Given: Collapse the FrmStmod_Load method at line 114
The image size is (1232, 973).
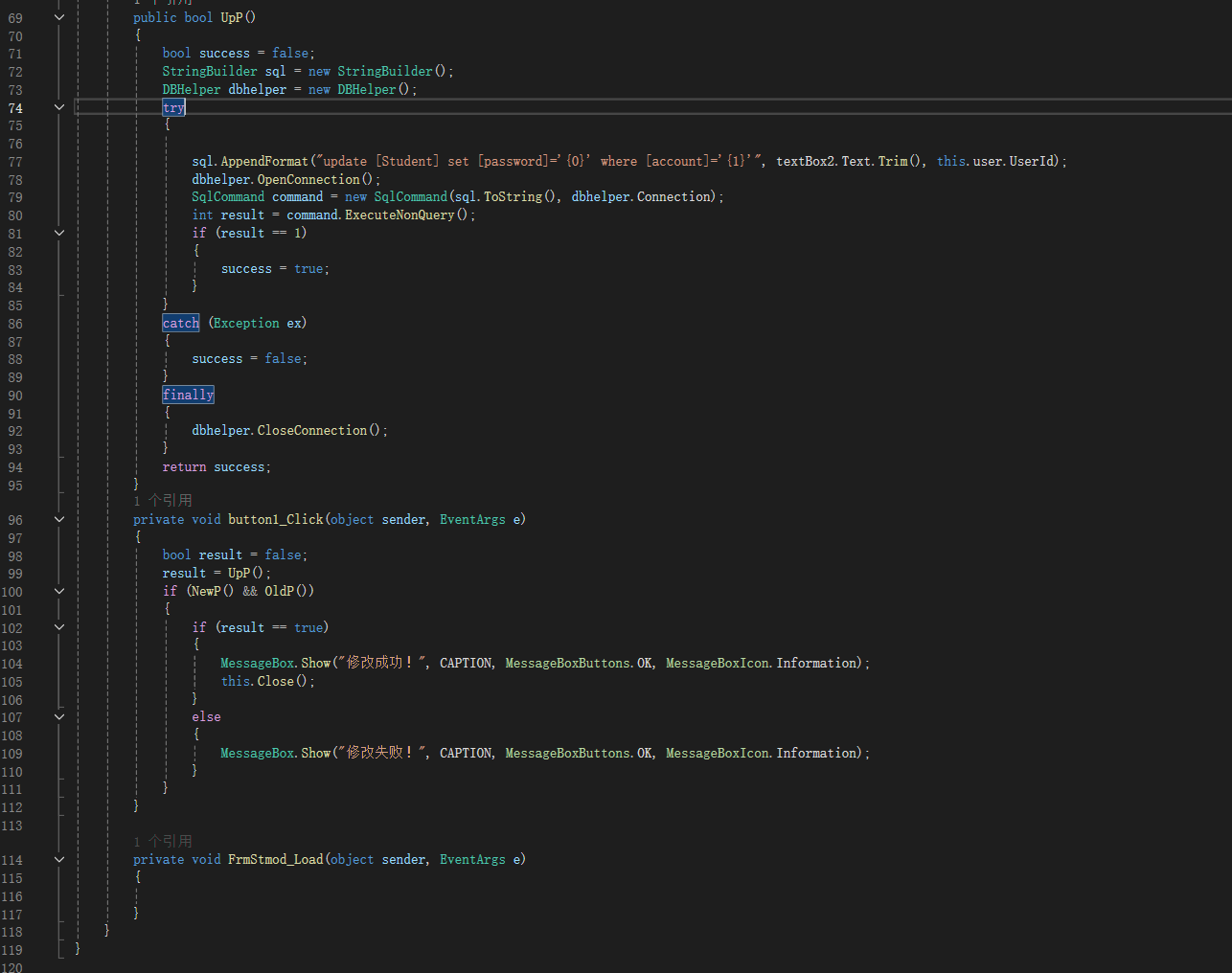Looking at the screenshot, I should coord(59,859).
